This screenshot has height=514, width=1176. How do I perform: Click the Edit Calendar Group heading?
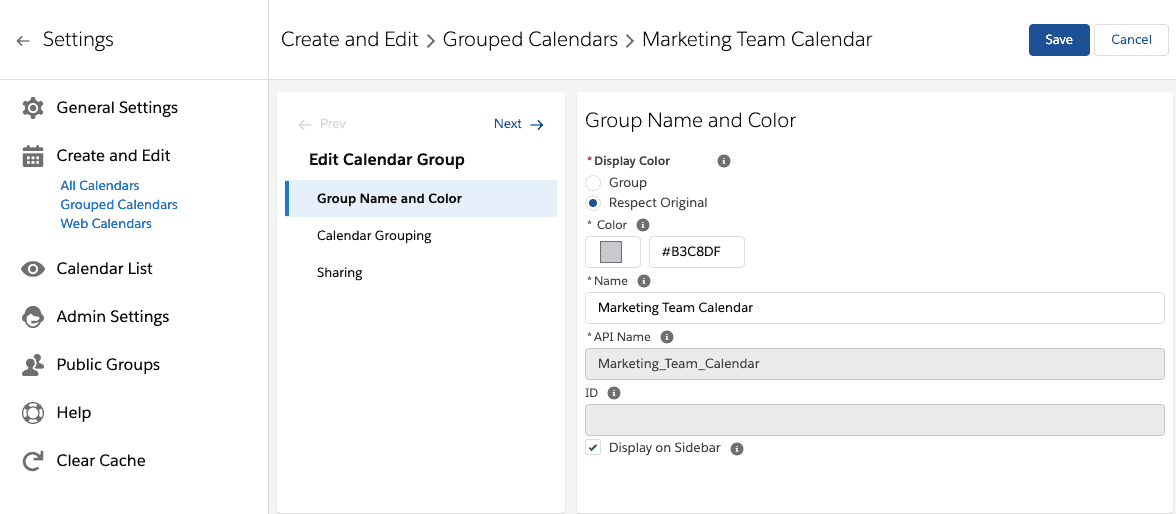point(386,160)
